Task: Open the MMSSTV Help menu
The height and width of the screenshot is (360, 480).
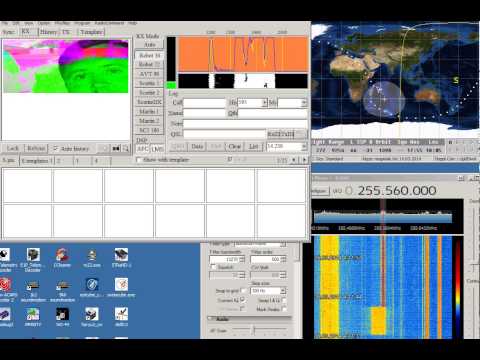Action: click(x=133, y=23)
